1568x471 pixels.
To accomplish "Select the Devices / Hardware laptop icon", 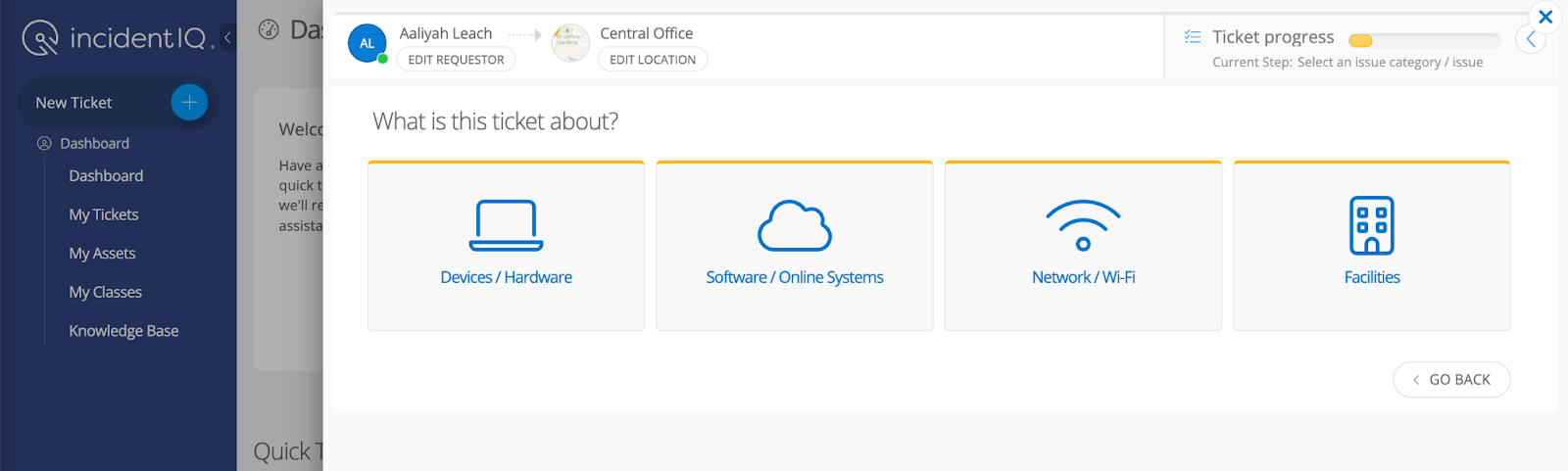I will pyautogui.click(x=506, y=225).
